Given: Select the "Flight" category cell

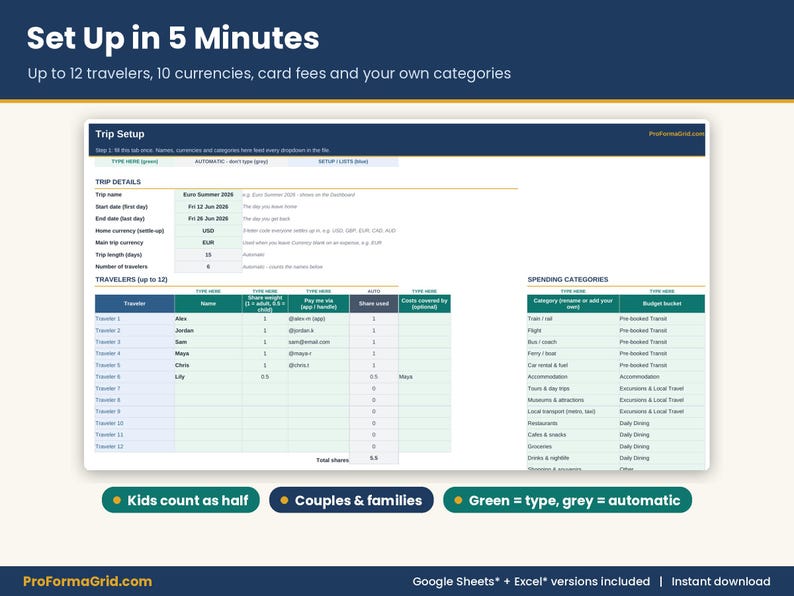Looking at the screenshot, I should pos(573,330).
